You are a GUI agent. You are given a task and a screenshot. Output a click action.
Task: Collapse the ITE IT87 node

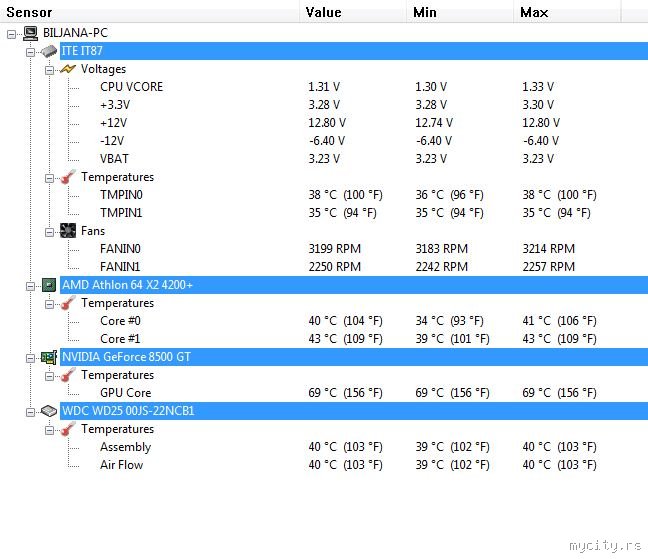[x=30, y=52]
